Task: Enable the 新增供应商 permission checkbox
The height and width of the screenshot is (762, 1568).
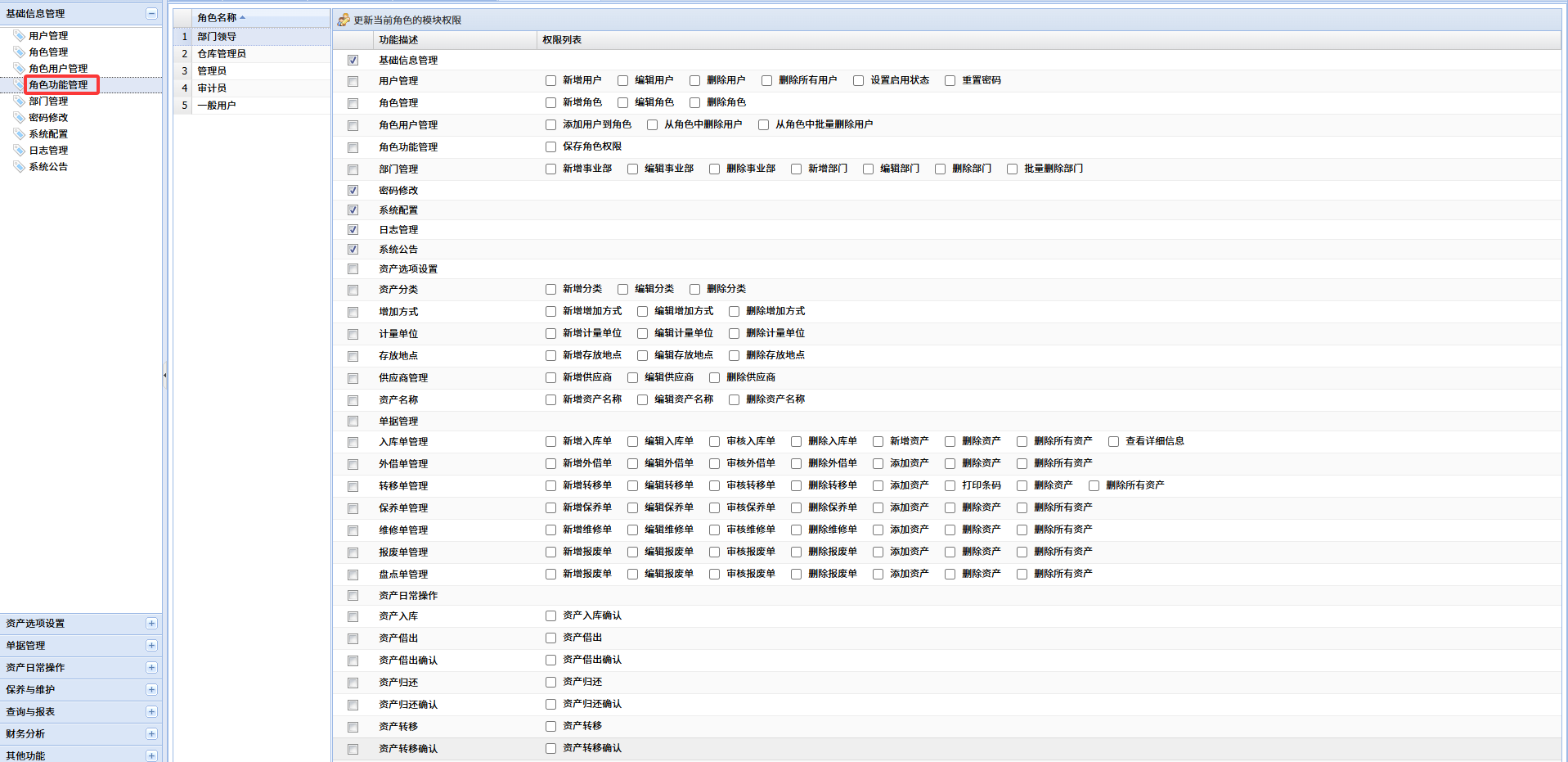Action: 550,377
